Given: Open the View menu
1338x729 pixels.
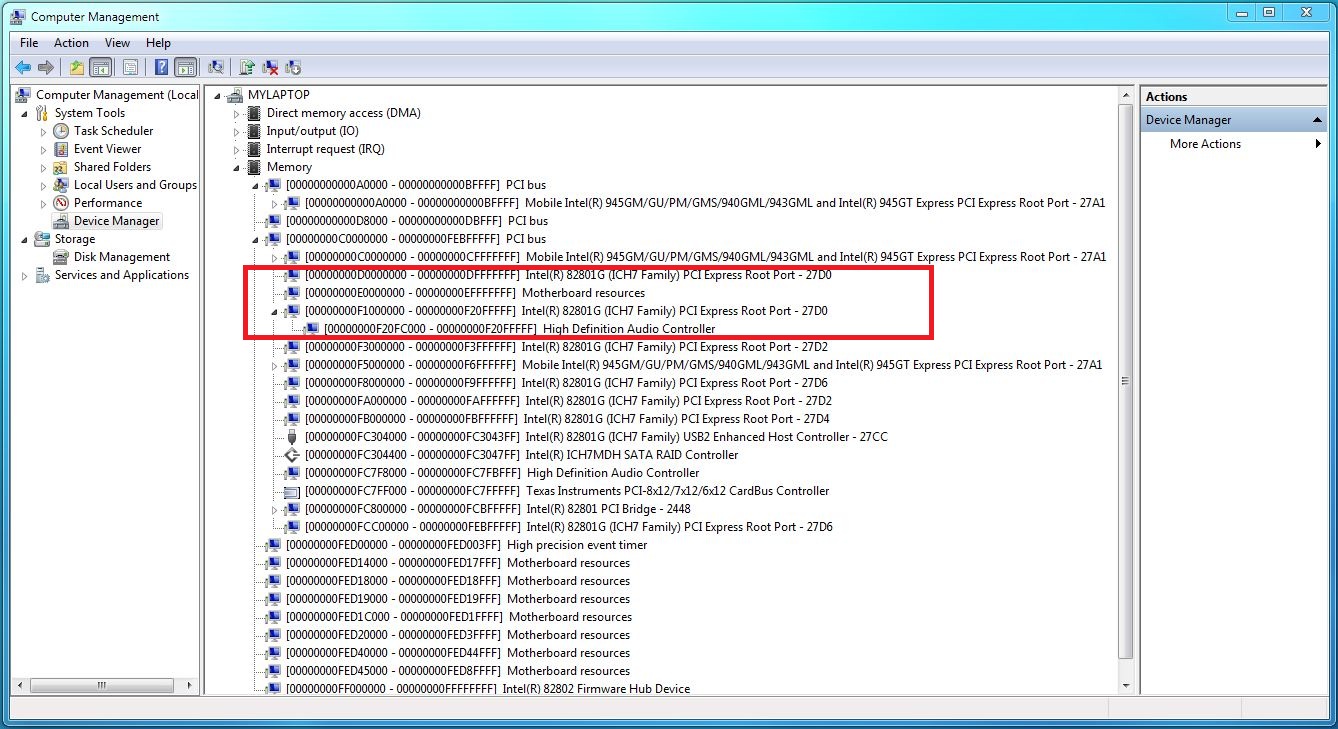Looking at the screenshot, I should (118, 43).
